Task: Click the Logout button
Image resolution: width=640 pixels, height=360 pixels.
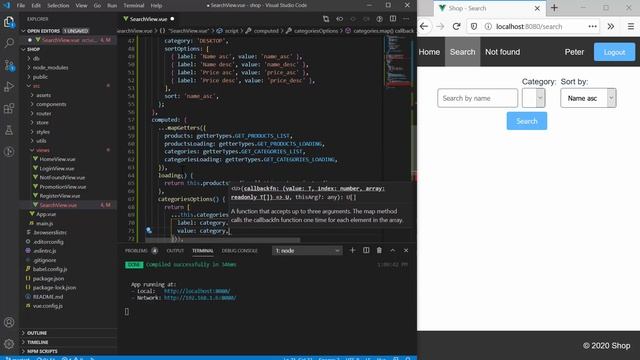Action: coord(614,52)
